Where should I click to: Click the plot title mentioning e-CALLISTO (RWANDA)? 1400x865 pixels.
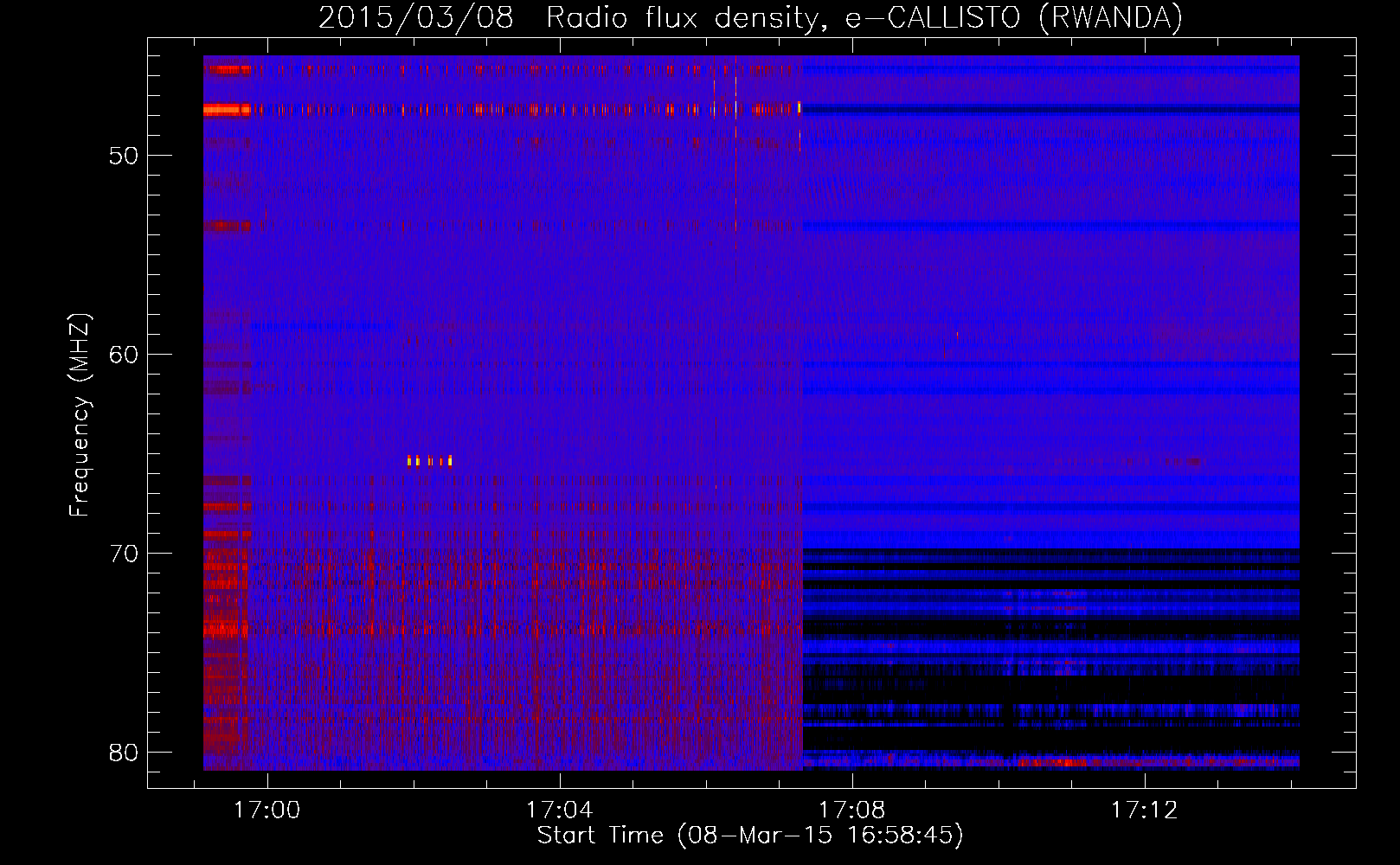pos(750,17)
